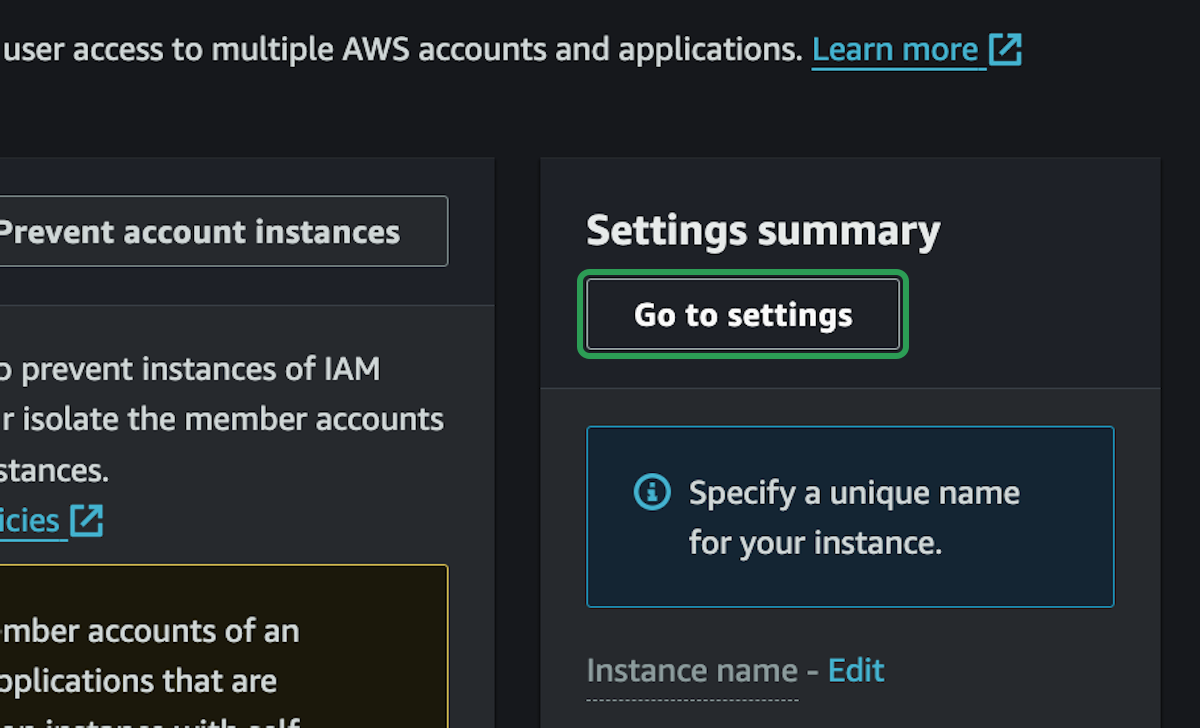Open the Learn more link

895,49
